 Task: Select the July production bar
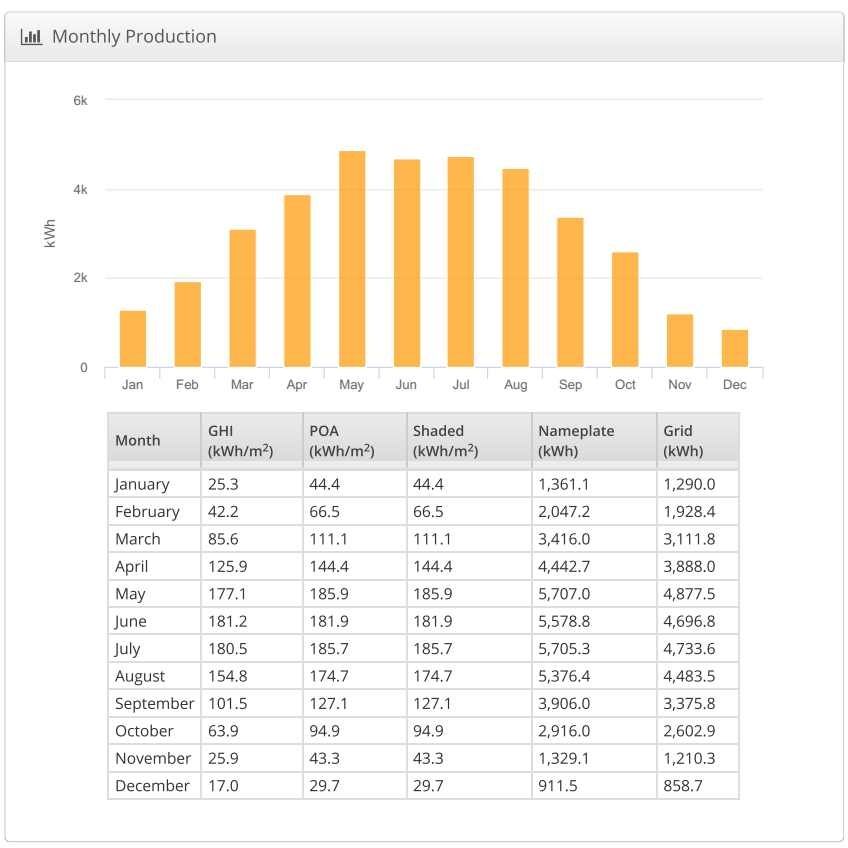coord(461,262)
